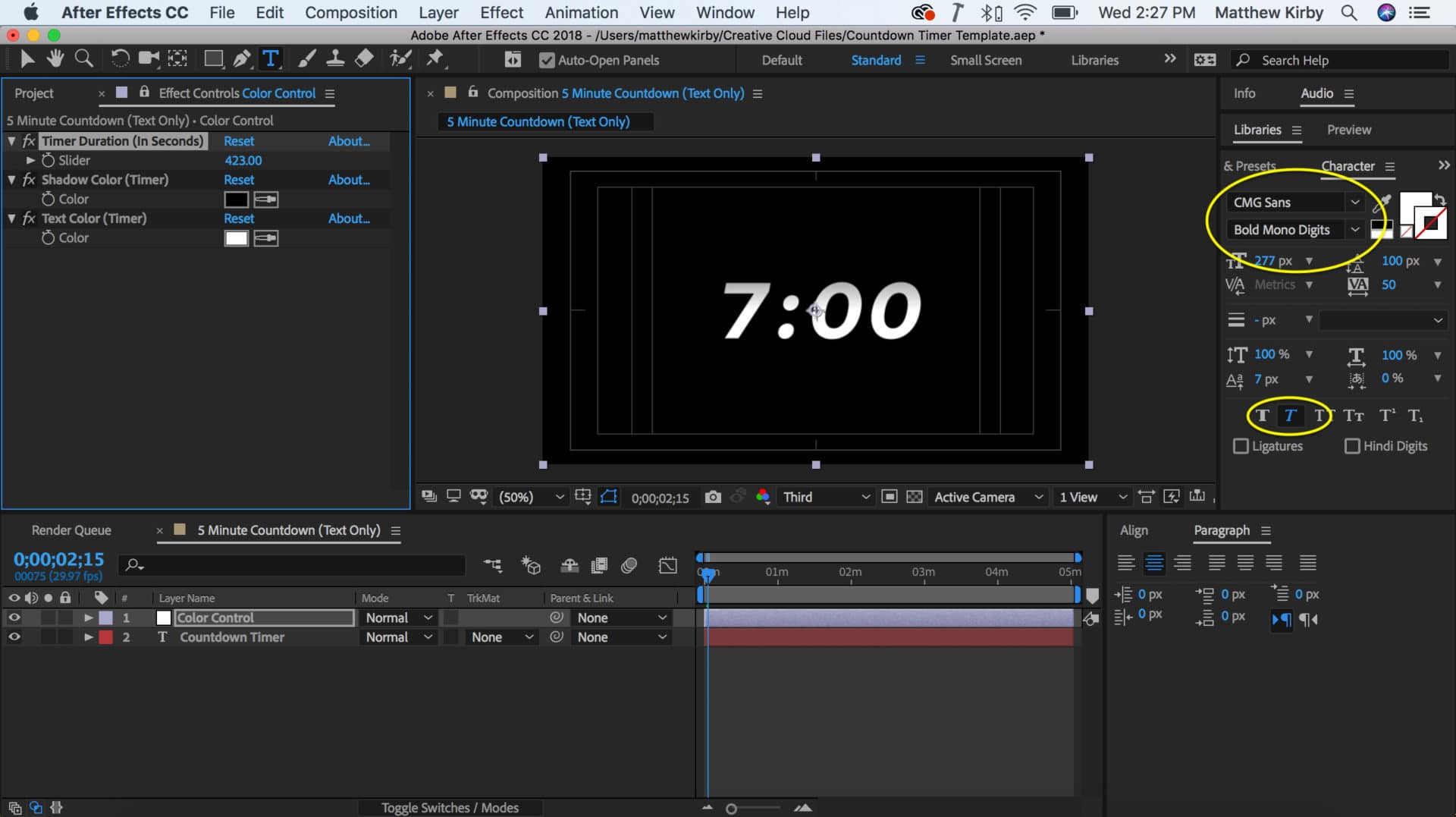This screenshot has height=817, width=1456.
Task: Select the Clone Stamp tool
Action: pyautogui.click(x=335, y=58)
